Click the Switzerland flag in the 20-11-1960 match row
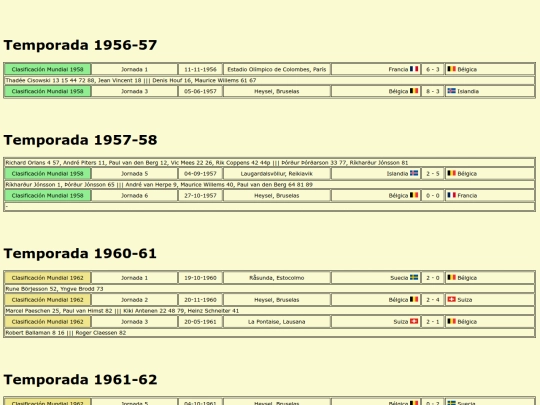Viewport: 540px width, 405px height. 451,300
